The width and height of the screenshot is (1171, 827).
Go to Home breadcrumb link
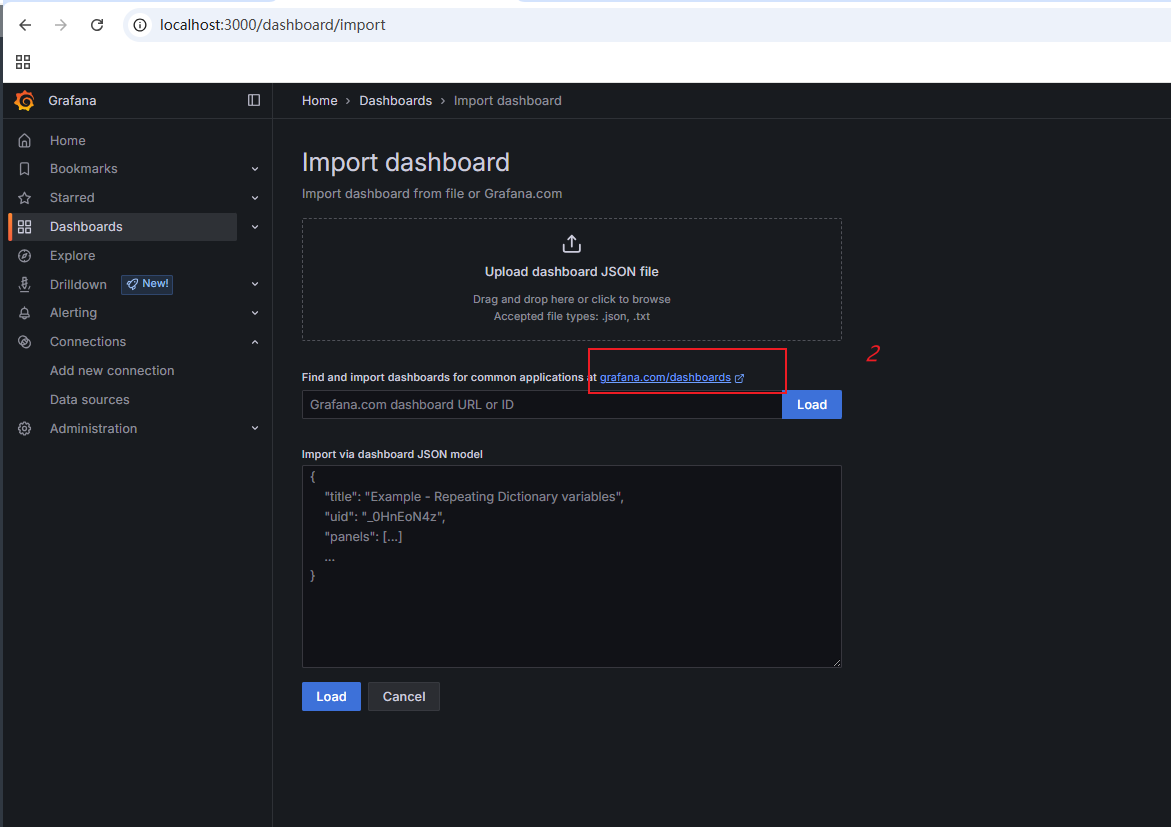coord(320,100)
